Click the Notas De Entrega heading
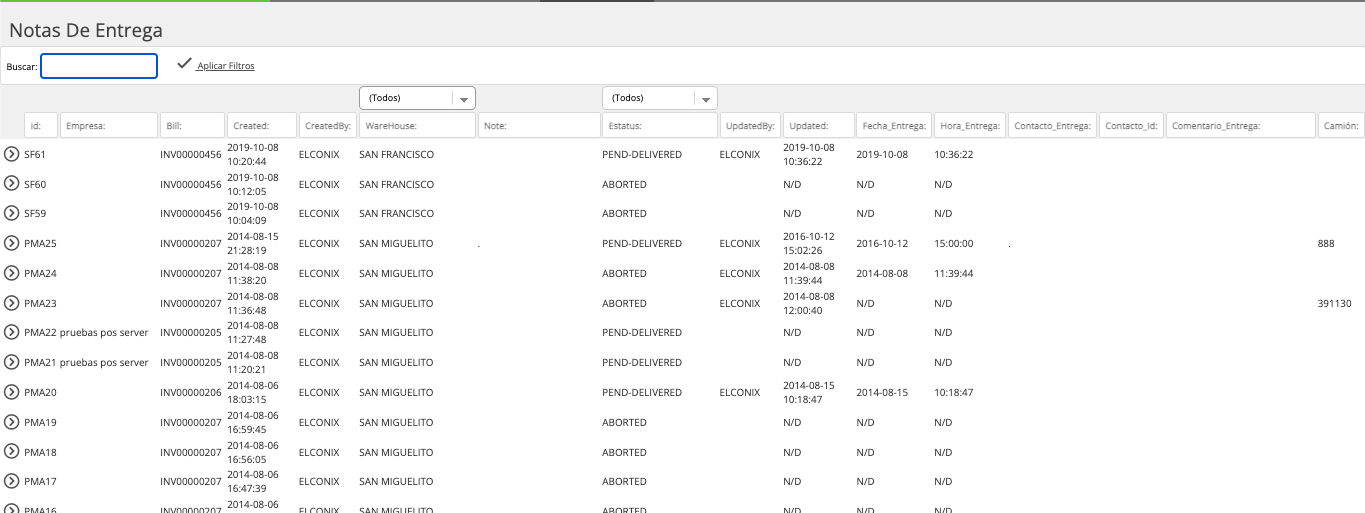 (86, 31)
